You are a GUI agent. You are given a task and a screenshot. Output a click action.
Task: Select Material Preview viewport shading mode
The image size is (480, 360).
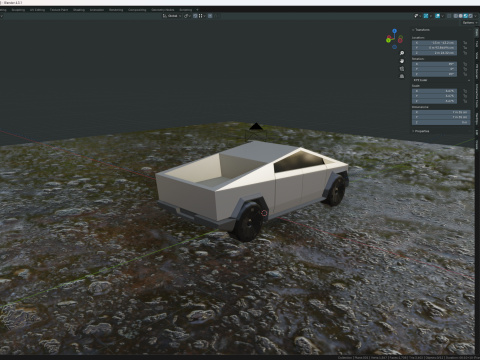[x=466, y=16]
